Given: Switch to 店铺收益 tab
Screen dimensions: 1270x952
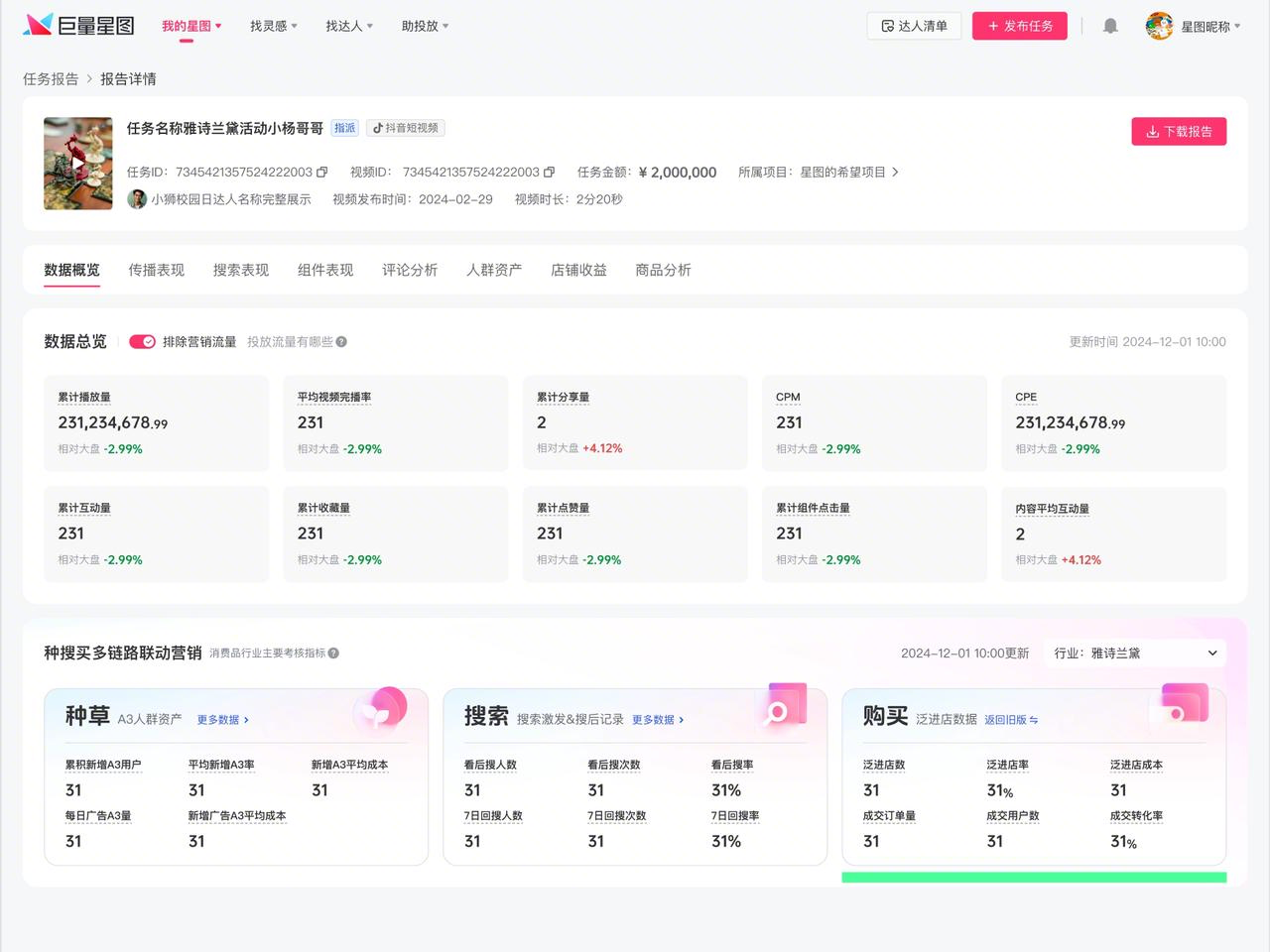Looking at the screenshot, I should pyautogui.click(x=578, y=270).
